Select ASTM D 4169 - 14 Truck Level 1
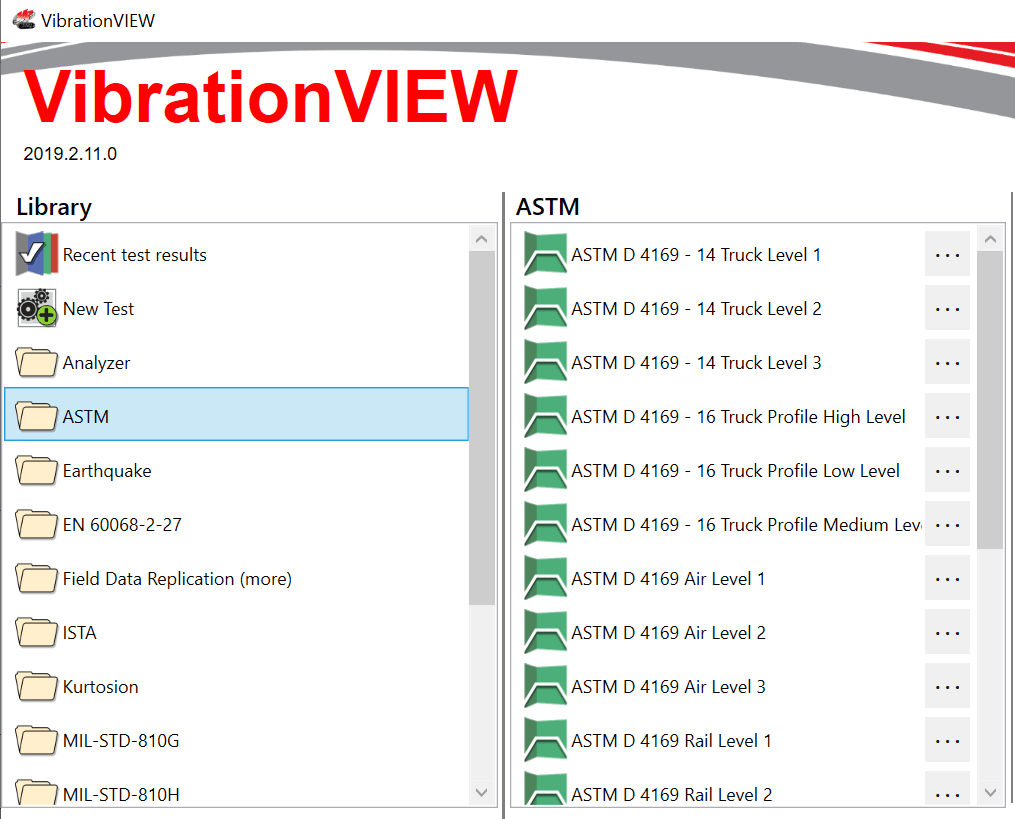This screenshot has height=819, width=1015. (x=695, y=254)
